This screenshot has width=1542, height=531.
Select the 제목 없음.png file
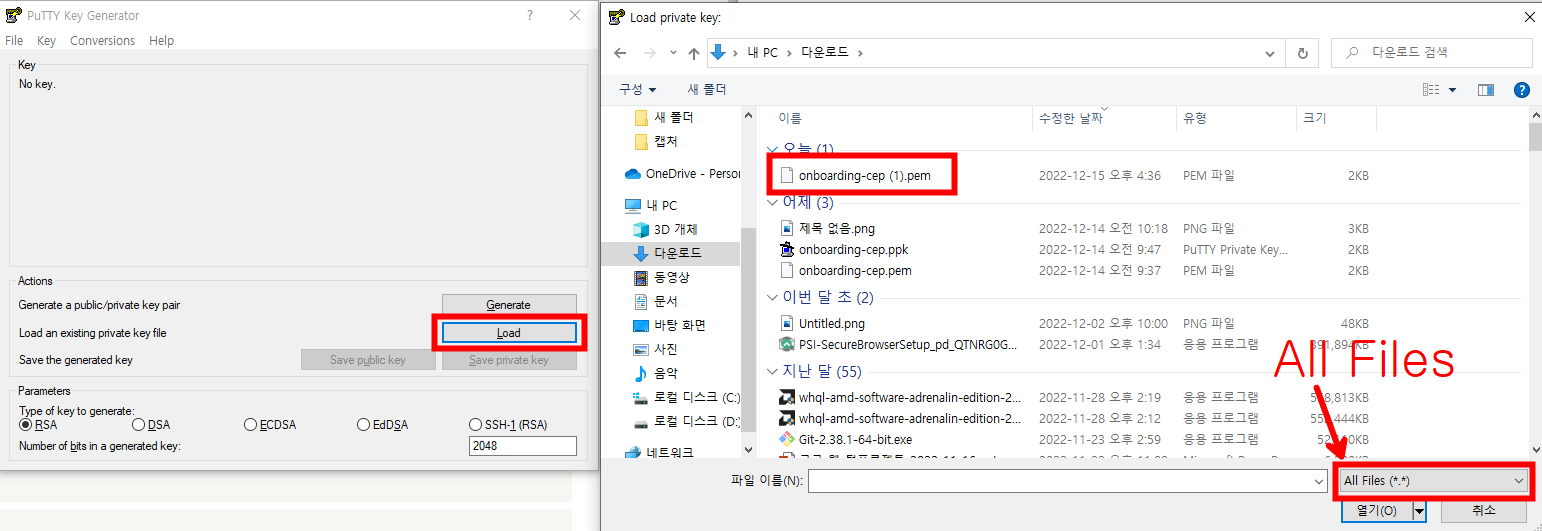pyautogui.click(x=836, y=228)
